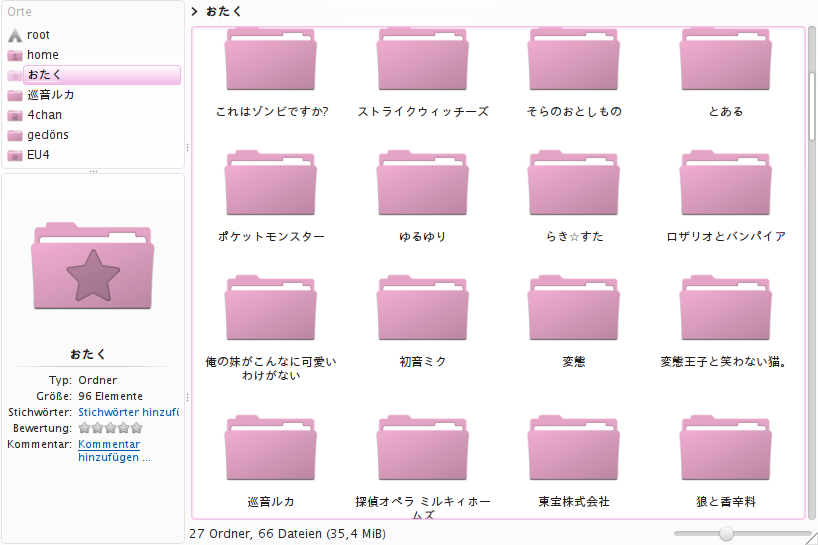Click the おたく breadcrumb location
Viewport: 818px width, 545px height.
click(x=223, y=11)
